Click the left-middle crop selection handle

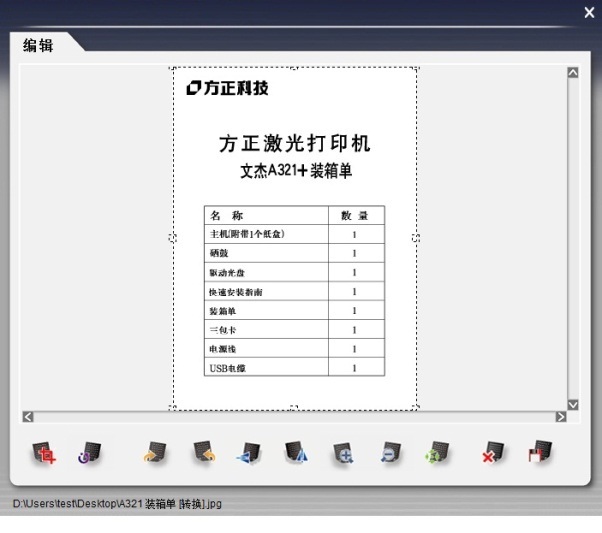click(173, 238)
